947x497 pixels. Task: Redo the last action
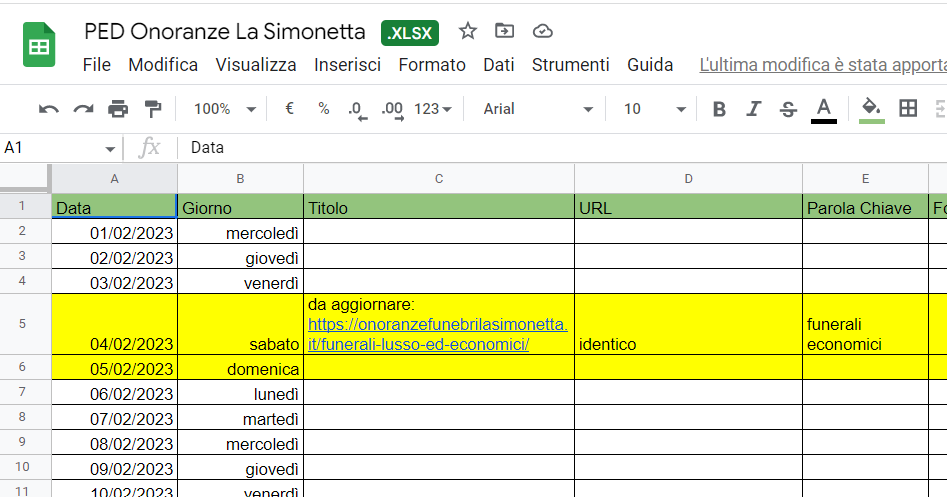[x=83, y=109]
